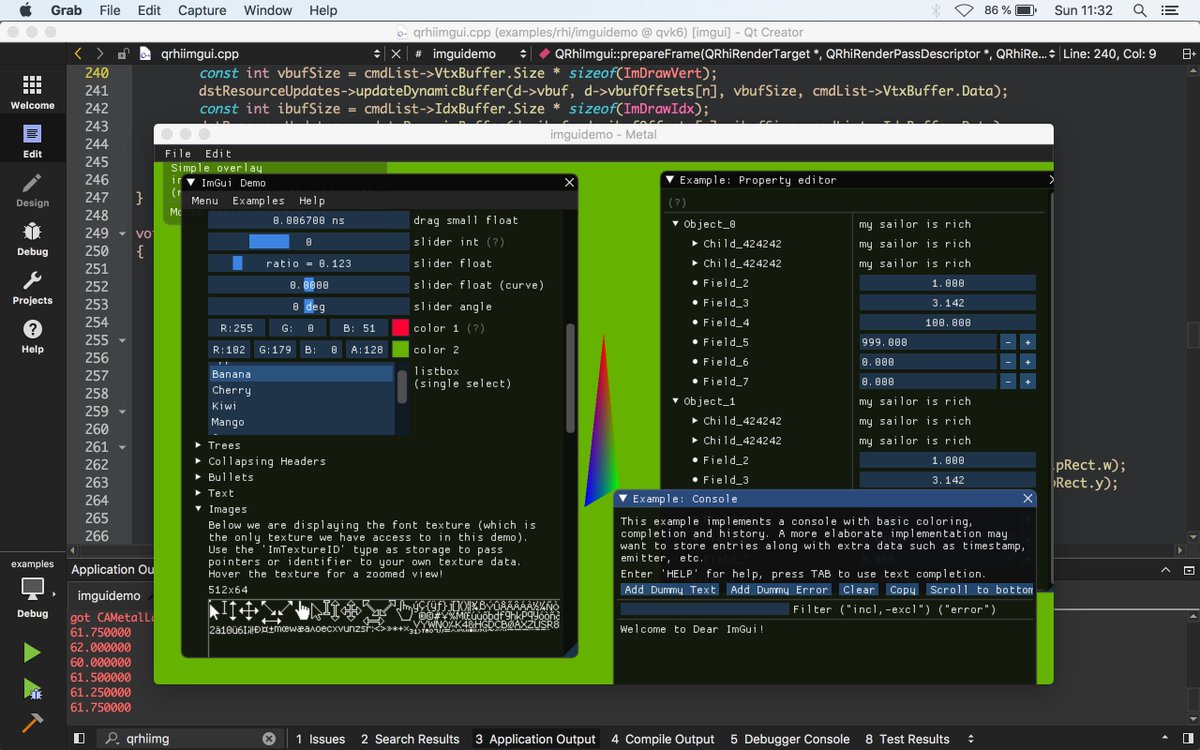Build the project using the hammer icon

pos(31,722)
